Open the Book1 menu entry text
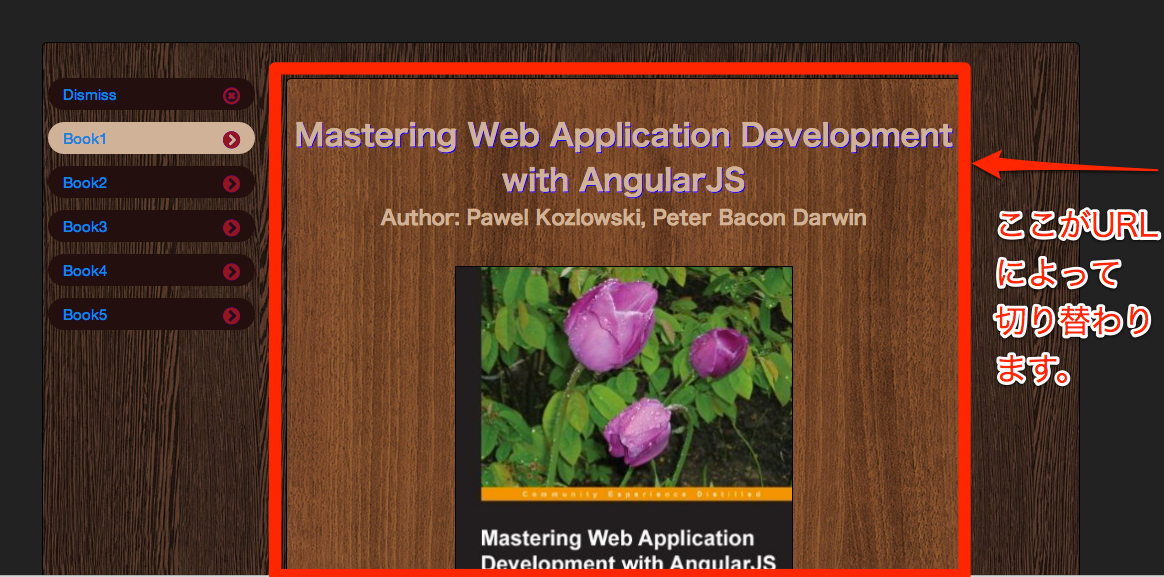 (x=84, y=139)
